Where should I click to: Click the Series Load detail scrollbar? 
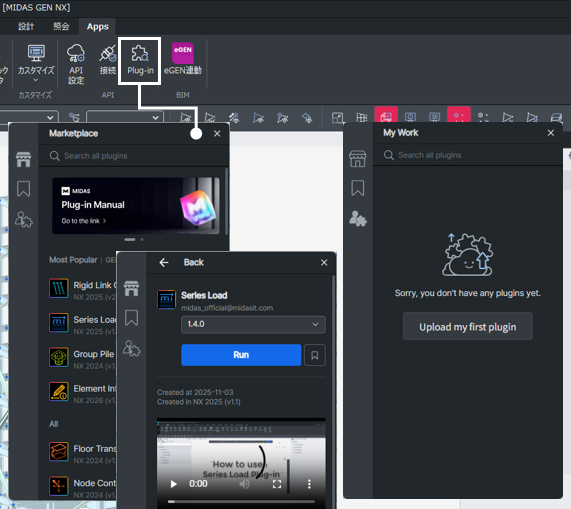pyautogui.click(x=334, y=391)
